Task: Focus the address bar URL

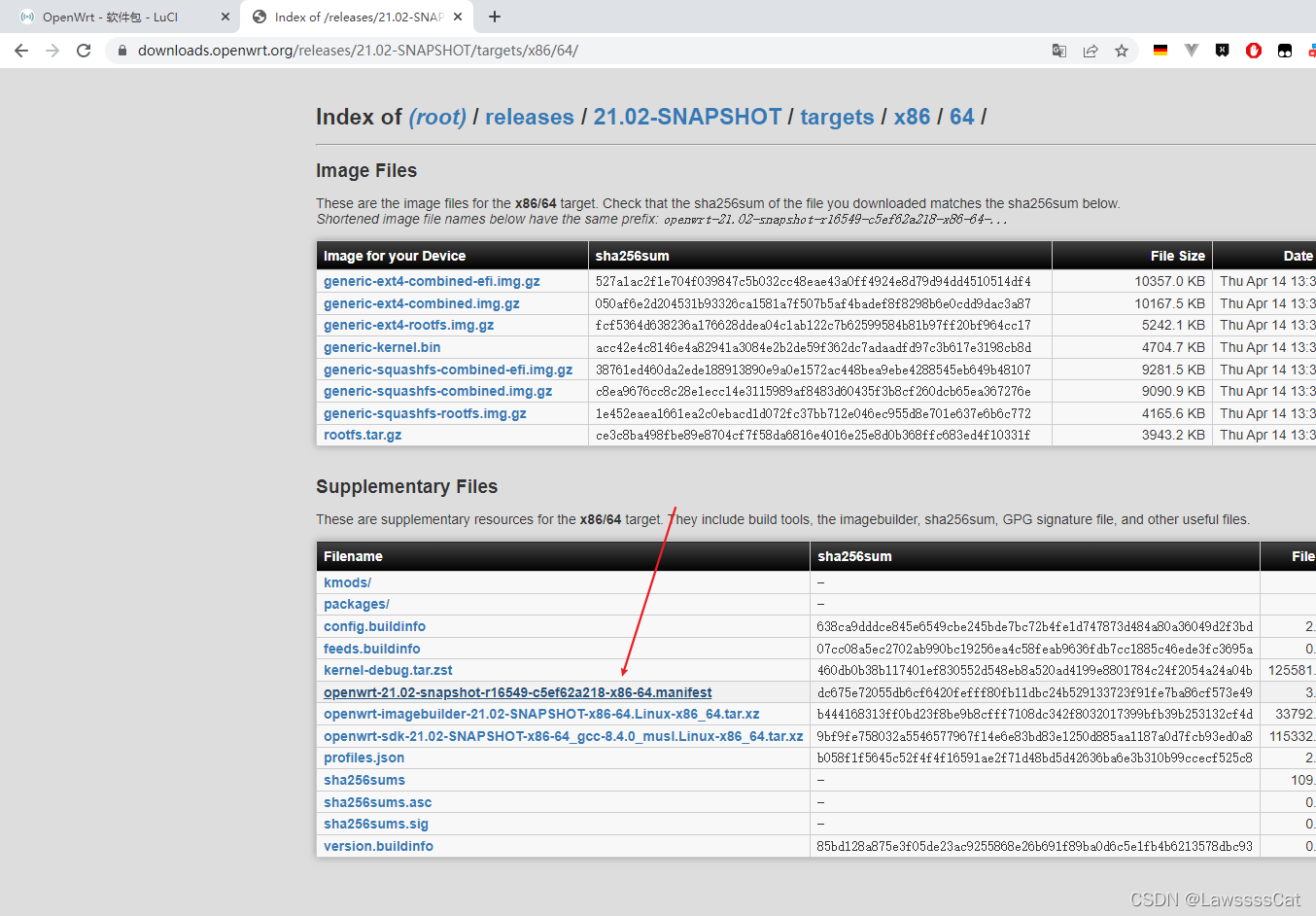Action: [358, 51]
